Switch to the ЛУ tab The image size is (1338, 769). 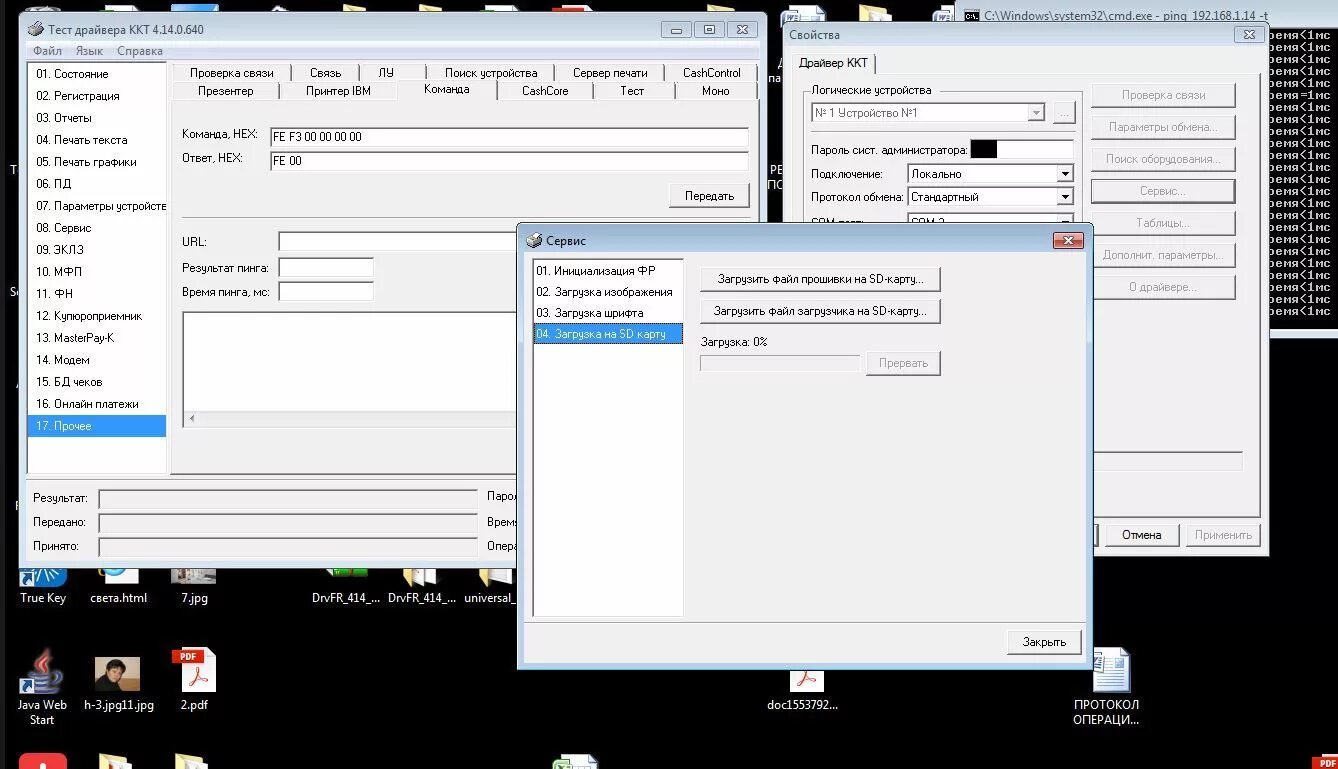pyautogui.click(x=386, y=73)
